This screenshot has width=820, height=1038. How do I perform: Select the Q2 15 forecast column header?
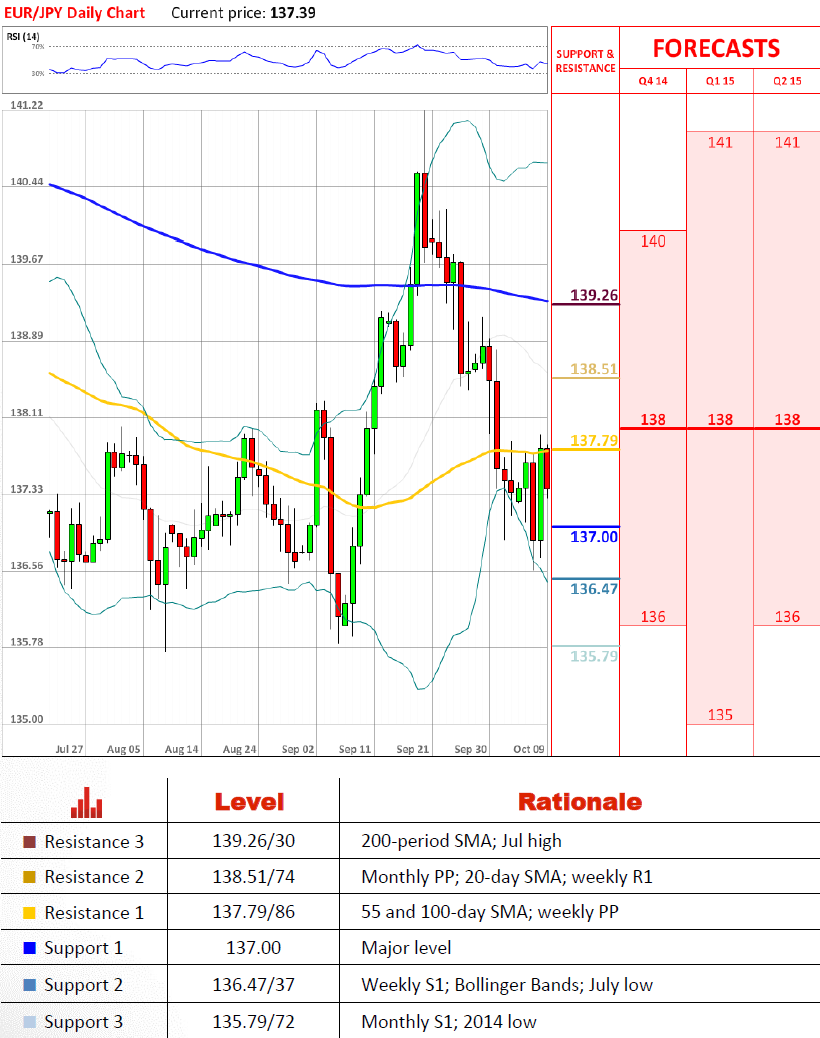(x=787, y=81)
